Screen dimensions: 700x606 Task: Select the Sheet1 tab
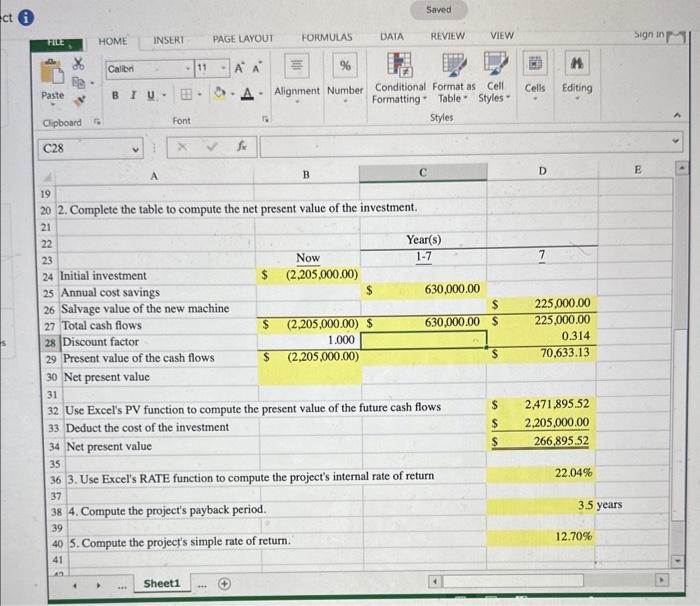[x=162, y=583]
